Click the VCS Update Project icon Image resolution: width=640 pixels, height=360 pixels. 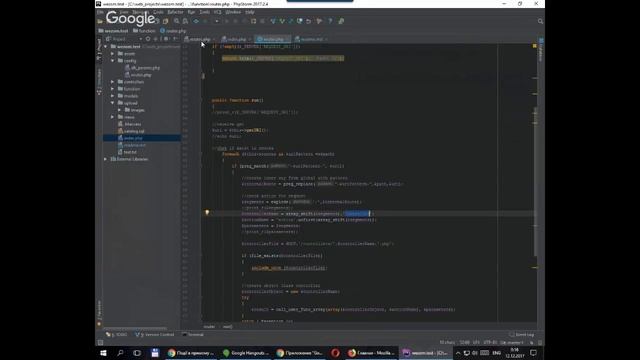pos(273,21)
